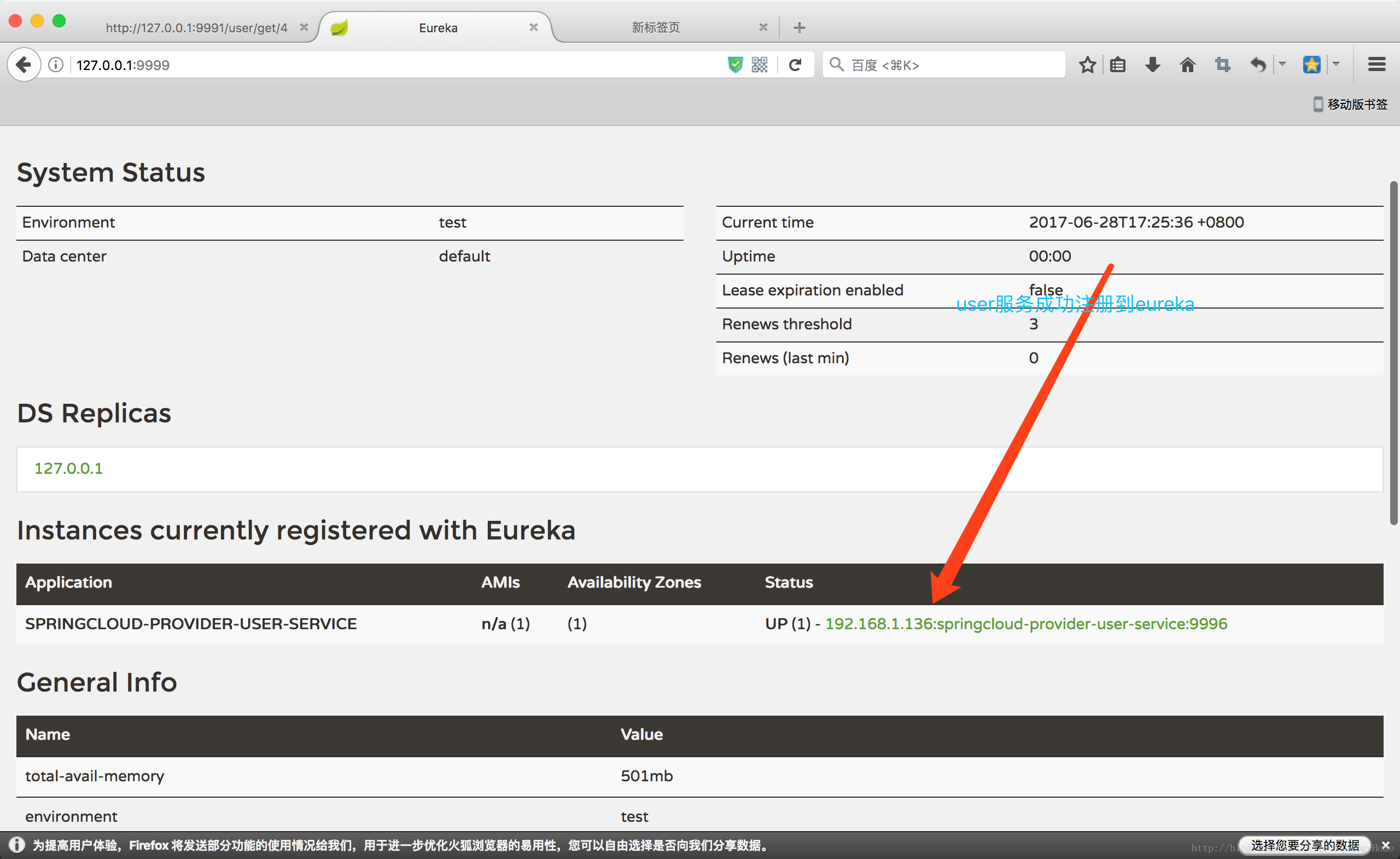Click the Uptime value 00:00

click(x=1049, y=257)
